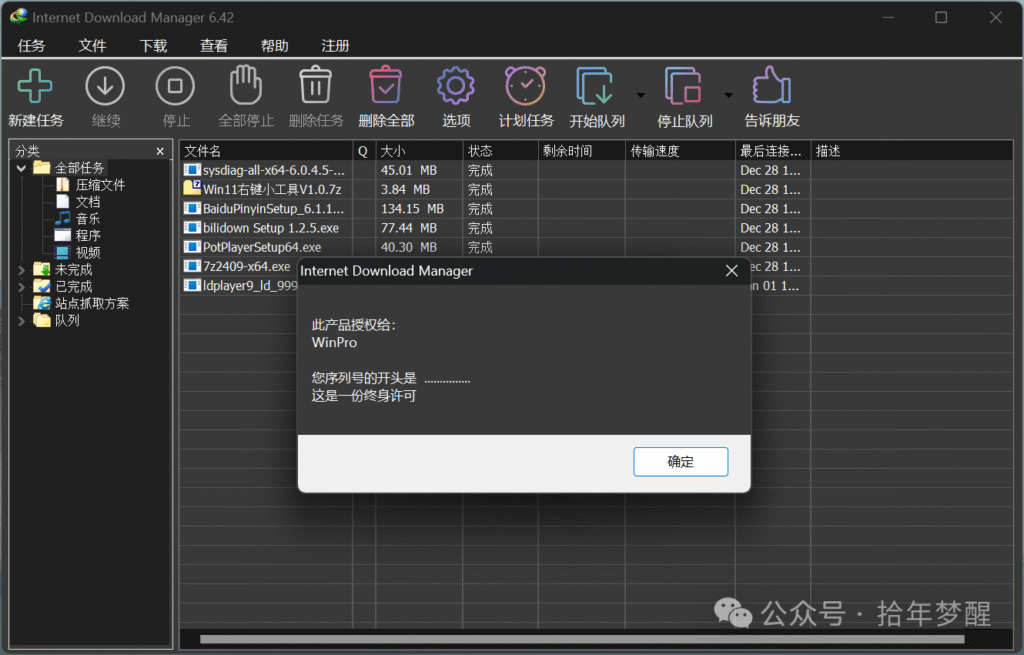This screenshot has height=655, width=1024.
Task: Close the 分类 category panel
Action: coord(160,152)
